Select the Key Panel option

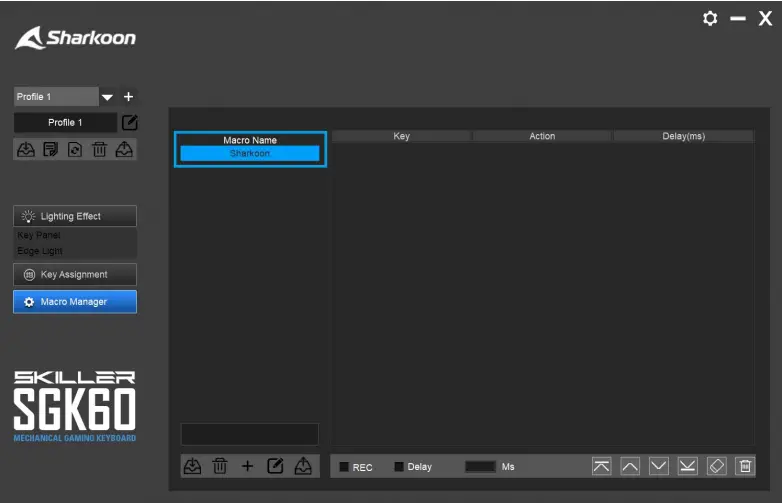click(x=39, y=235)
